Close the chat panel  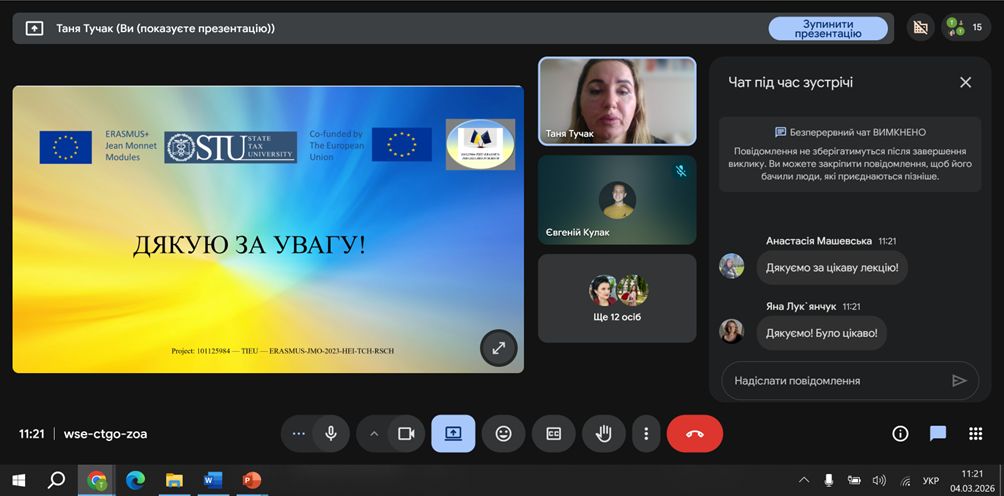965,83
